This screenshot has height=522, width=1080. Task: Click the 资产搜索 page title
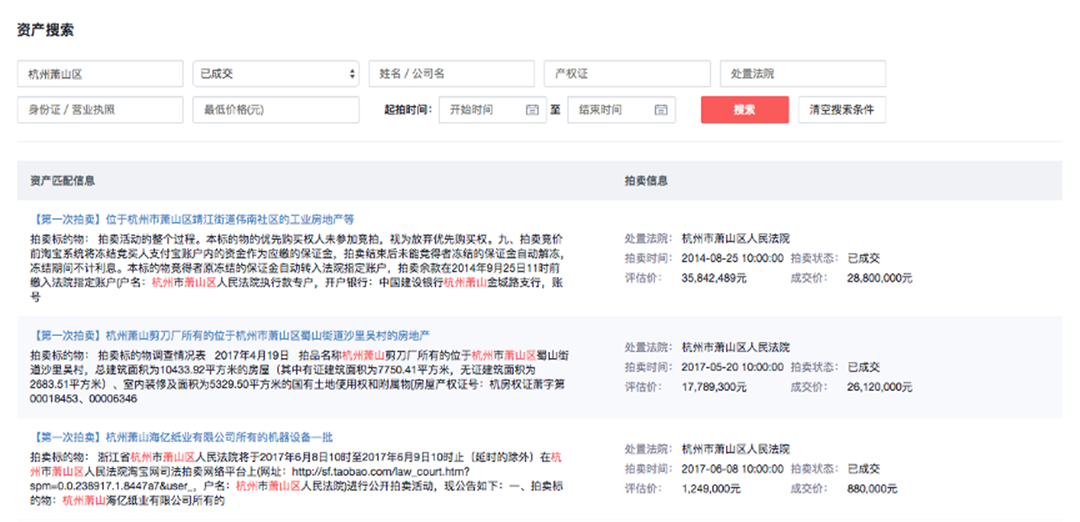45,30
